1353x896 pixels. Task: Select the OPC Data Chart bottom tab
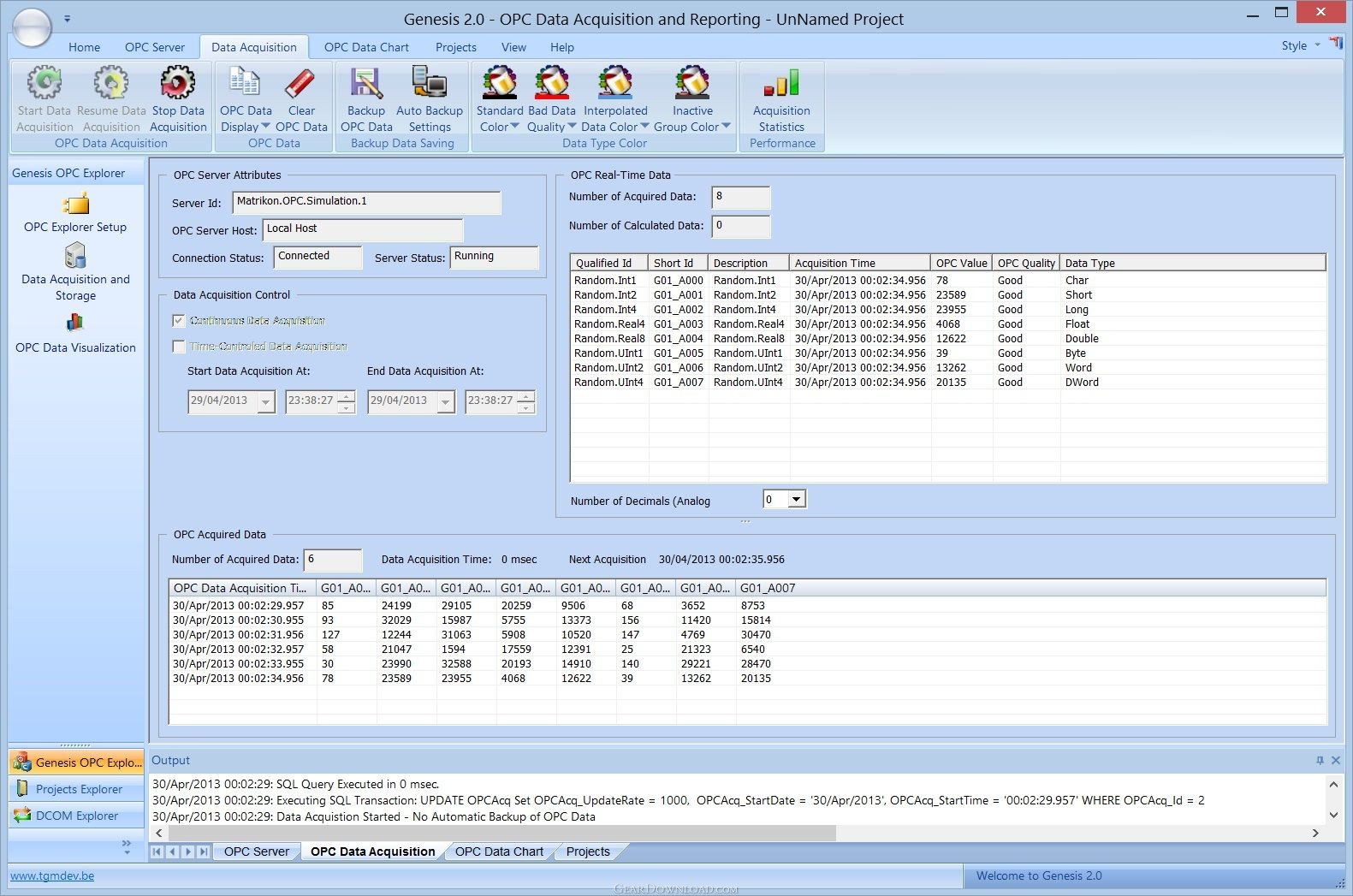499,851
